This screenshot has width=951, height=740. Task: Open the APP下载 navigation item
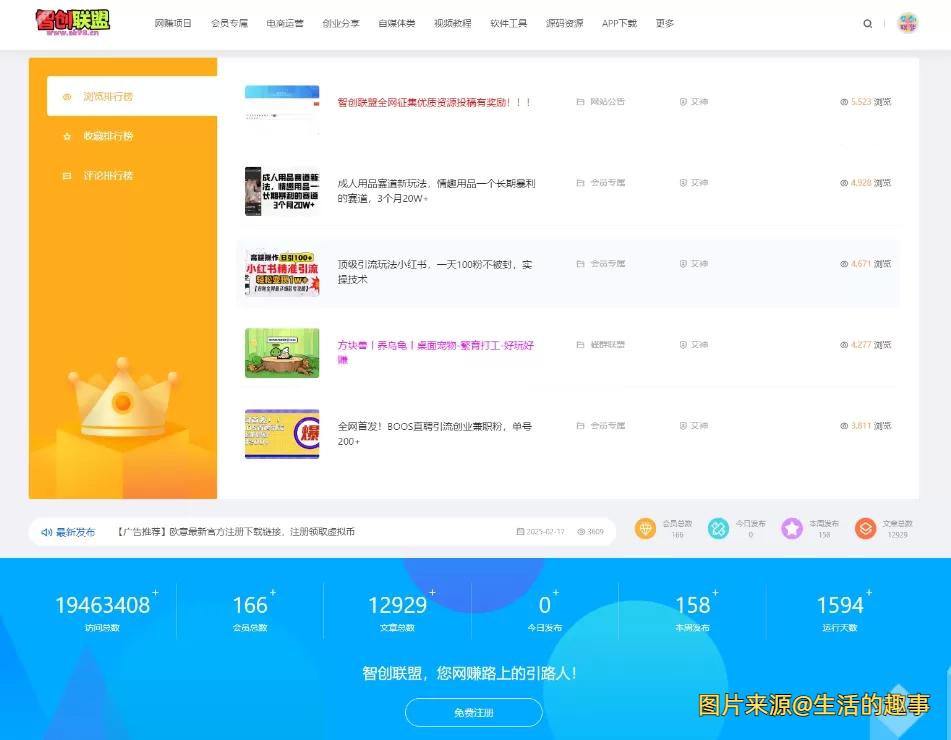pos(619,23)
